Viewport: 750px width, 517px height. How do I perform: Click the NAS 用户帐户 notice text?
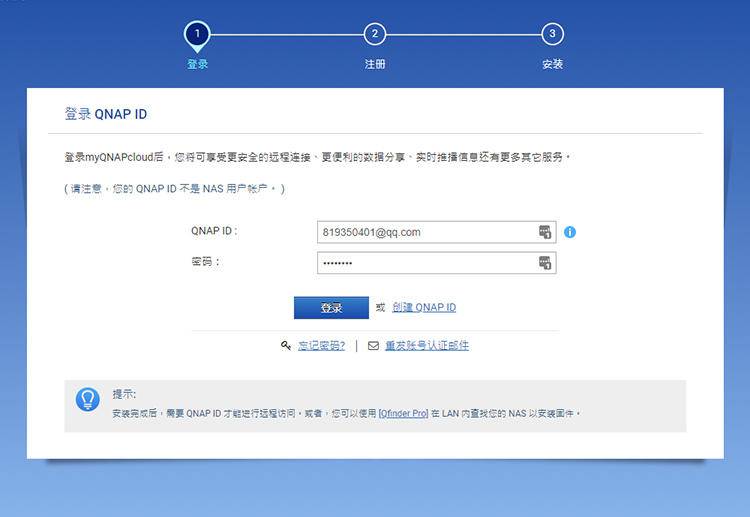click(x=175, y=188)
